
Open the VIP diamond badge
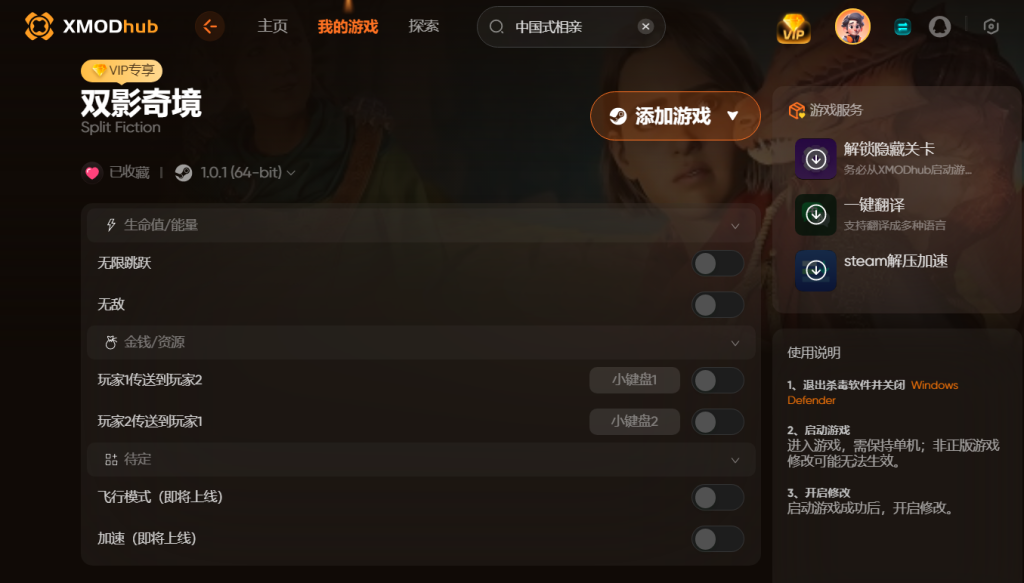tap(793, 27)
